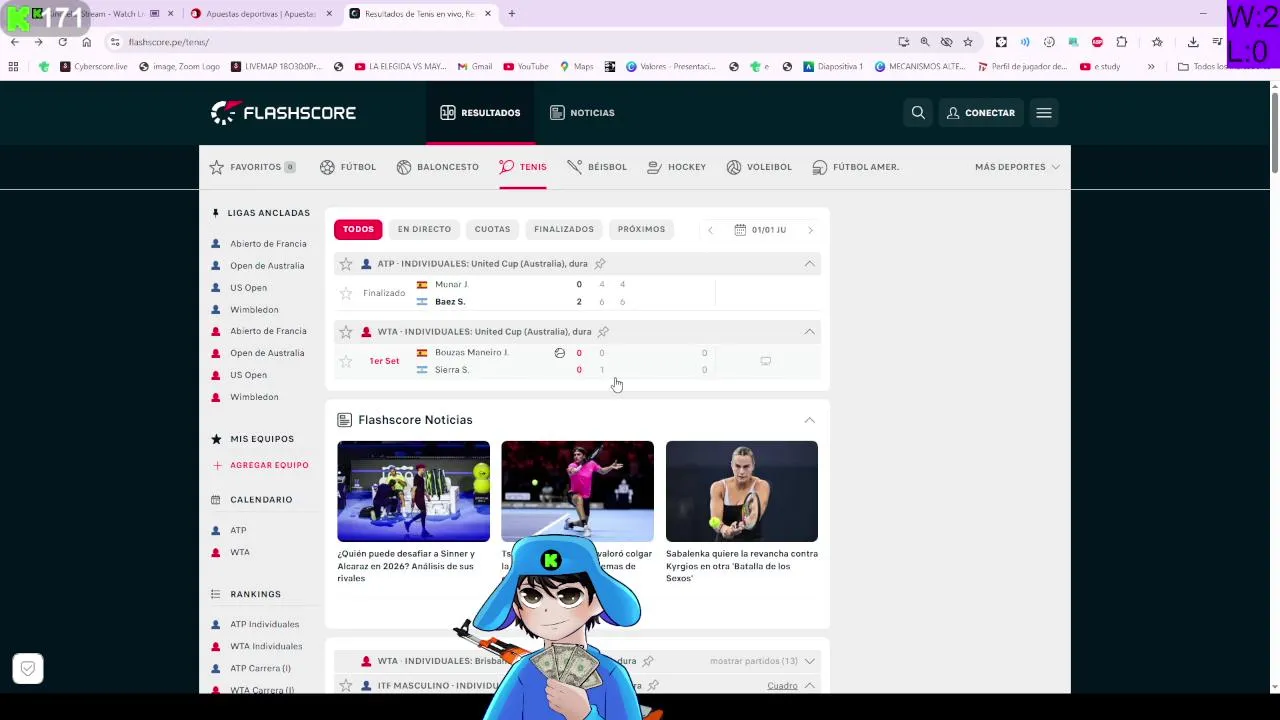Favorite the Munar vs Baez match
The width and height of the screenshot is (1280, 720).
click(346, 293)
